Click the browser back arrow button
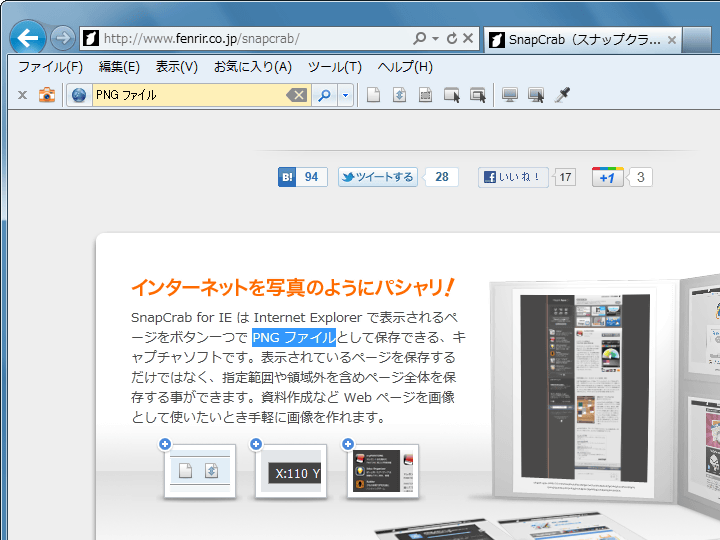 point(28,38)
